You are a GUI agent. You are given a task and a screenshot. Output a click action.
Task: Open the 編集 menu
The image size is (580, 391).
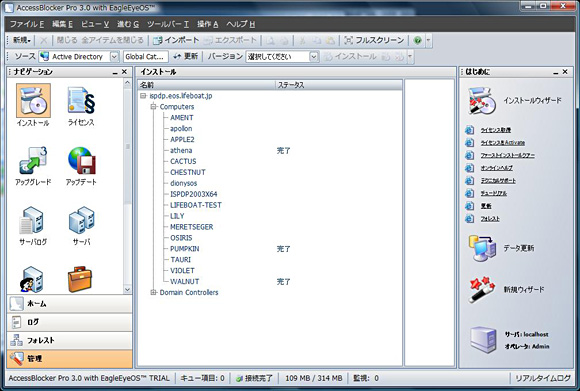pyautogui.click(x=62, y=24)
